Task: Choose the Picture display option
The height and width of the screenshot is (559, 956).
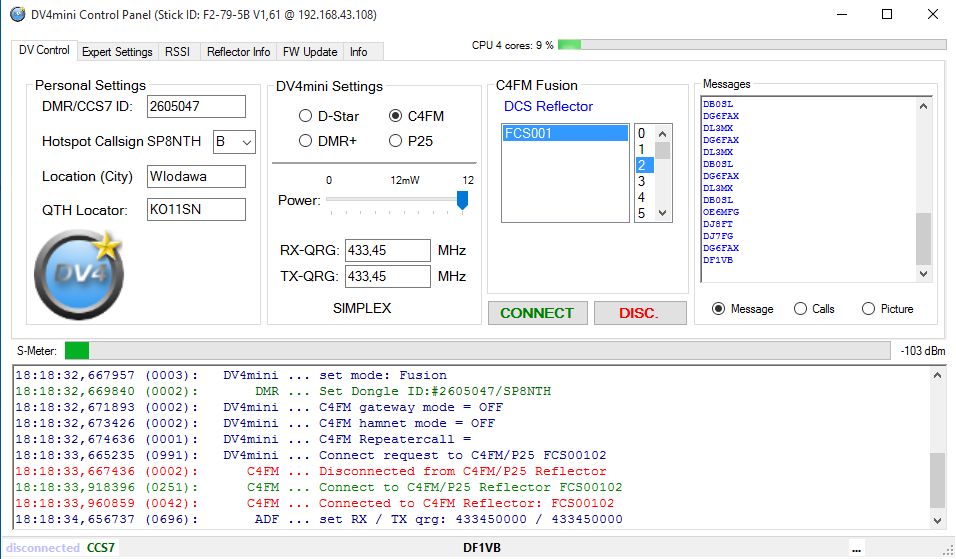Action: (x=868, y=308)
